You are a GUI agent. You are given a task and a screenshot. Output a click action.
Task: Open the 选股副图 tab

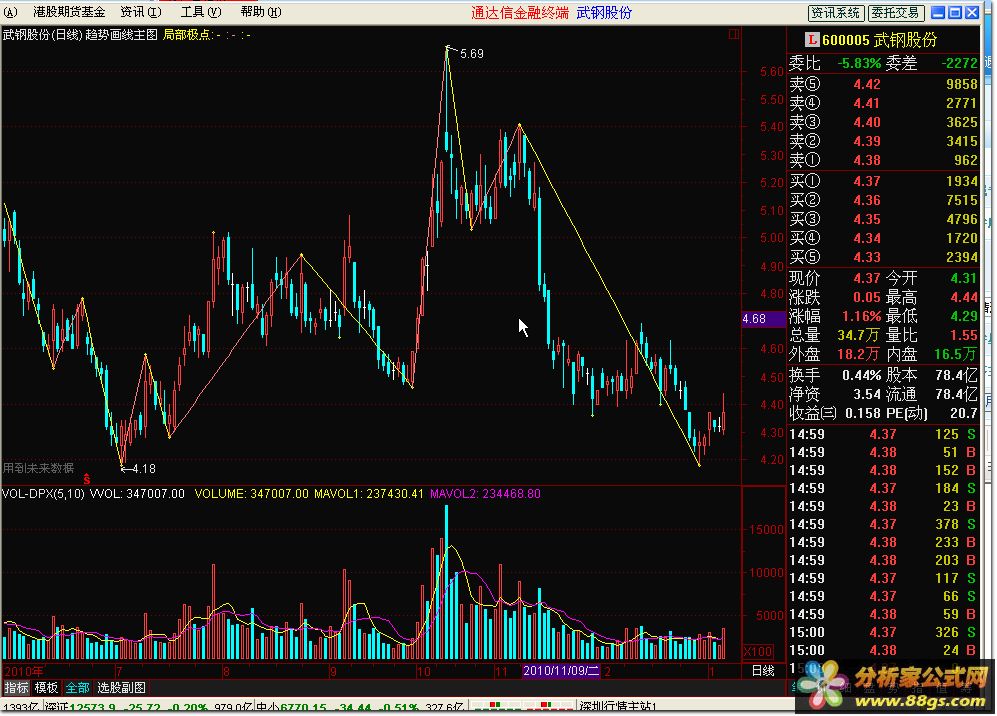pos(121,687)
